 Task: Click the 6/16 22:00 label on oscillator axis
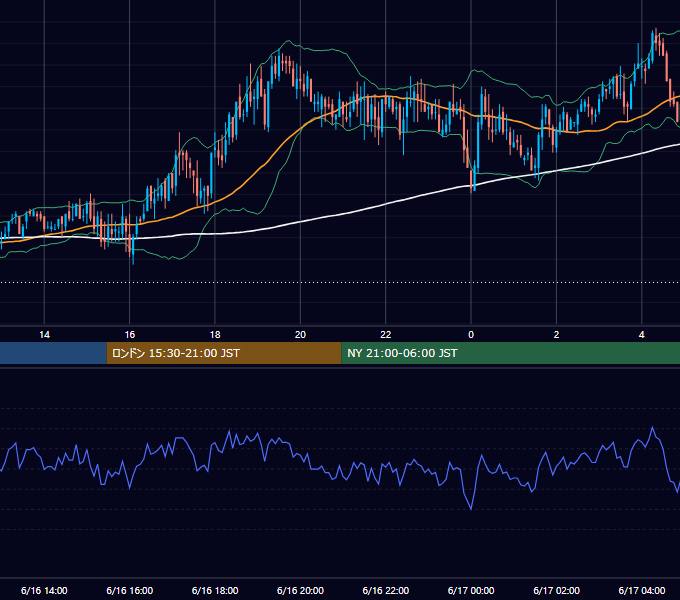[386, 590]
